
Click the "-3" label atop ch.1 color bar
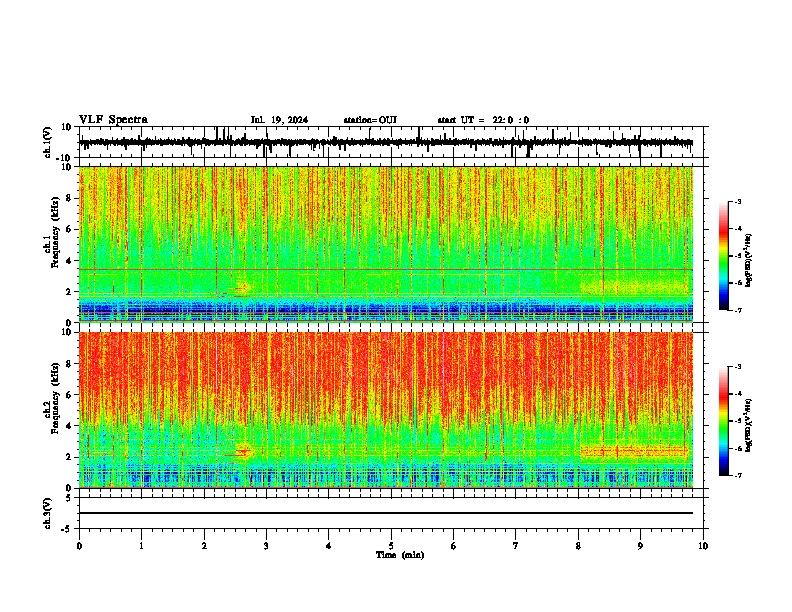(x=737, y=201)
